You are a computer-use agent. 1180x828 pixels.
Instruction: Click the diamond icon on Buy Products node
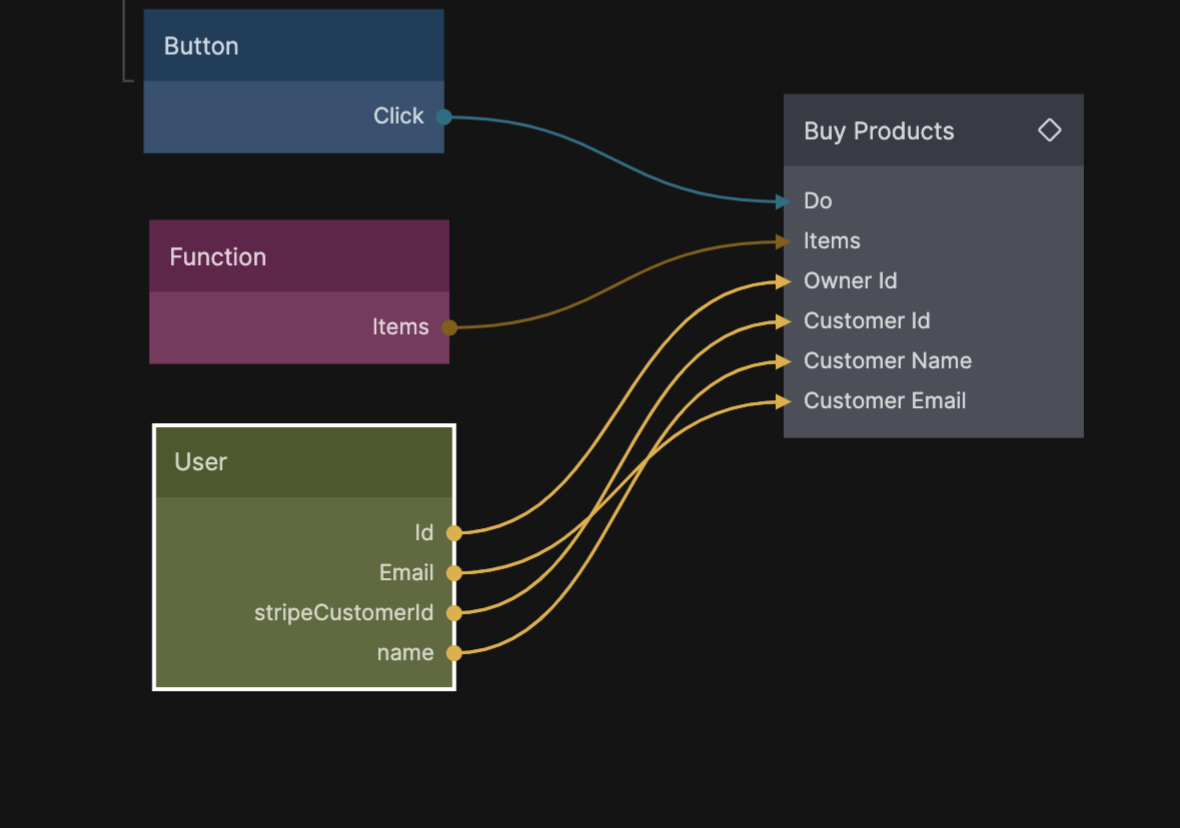point(1049,130)
